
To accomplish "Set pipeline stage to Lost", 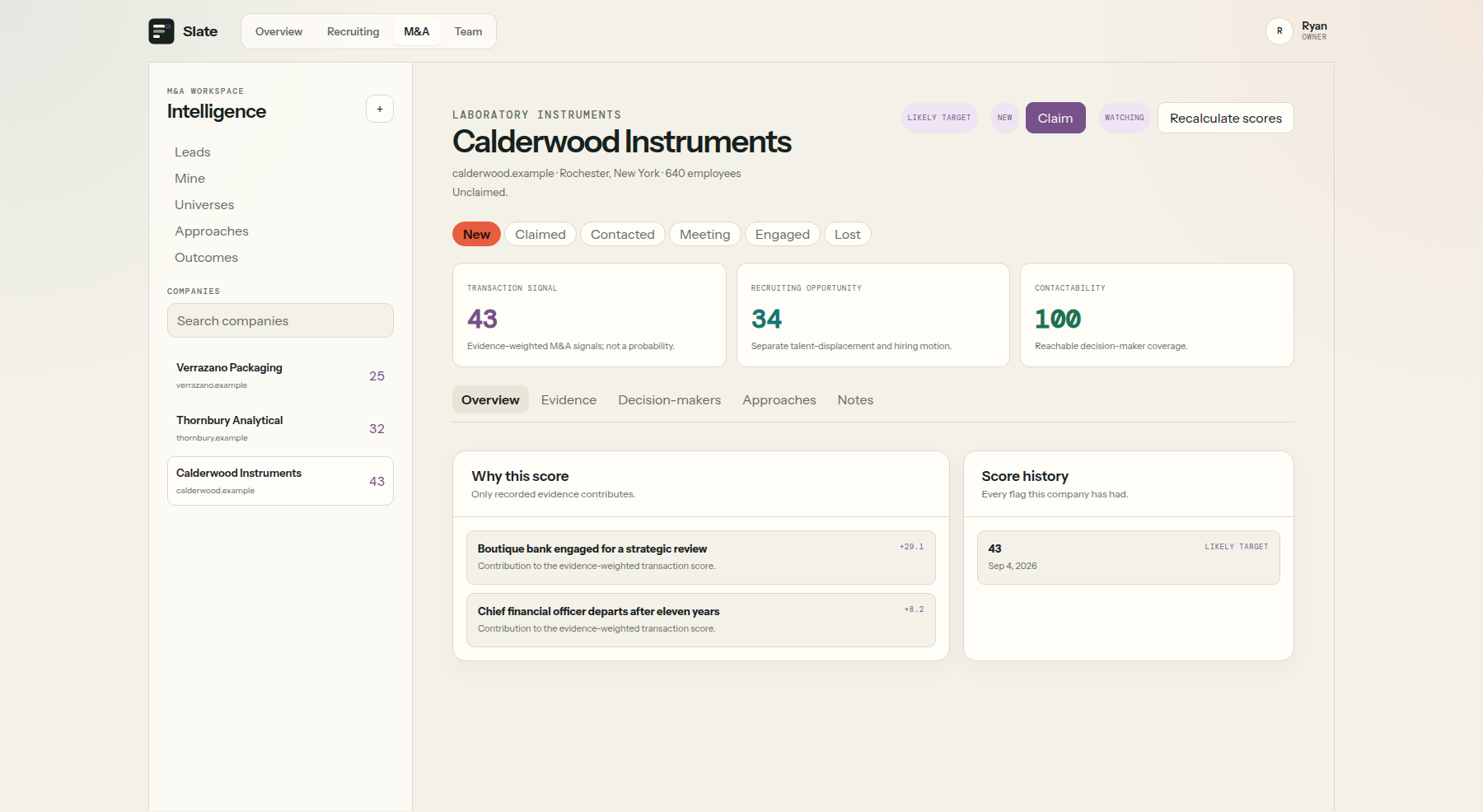I will (848, 234).
